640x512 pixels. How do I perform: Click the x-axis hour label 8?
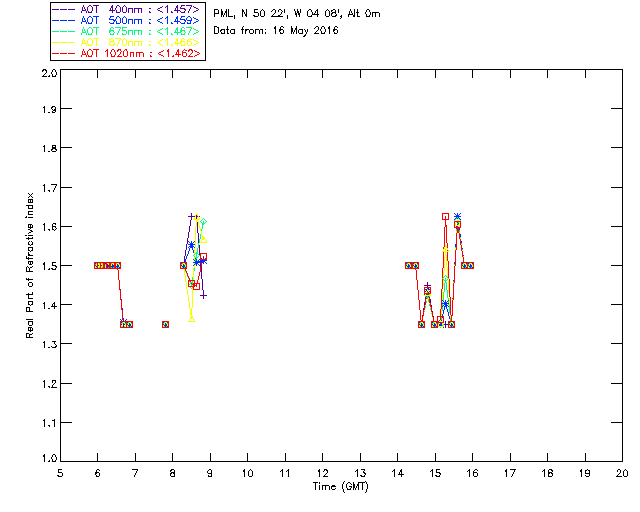173,473
